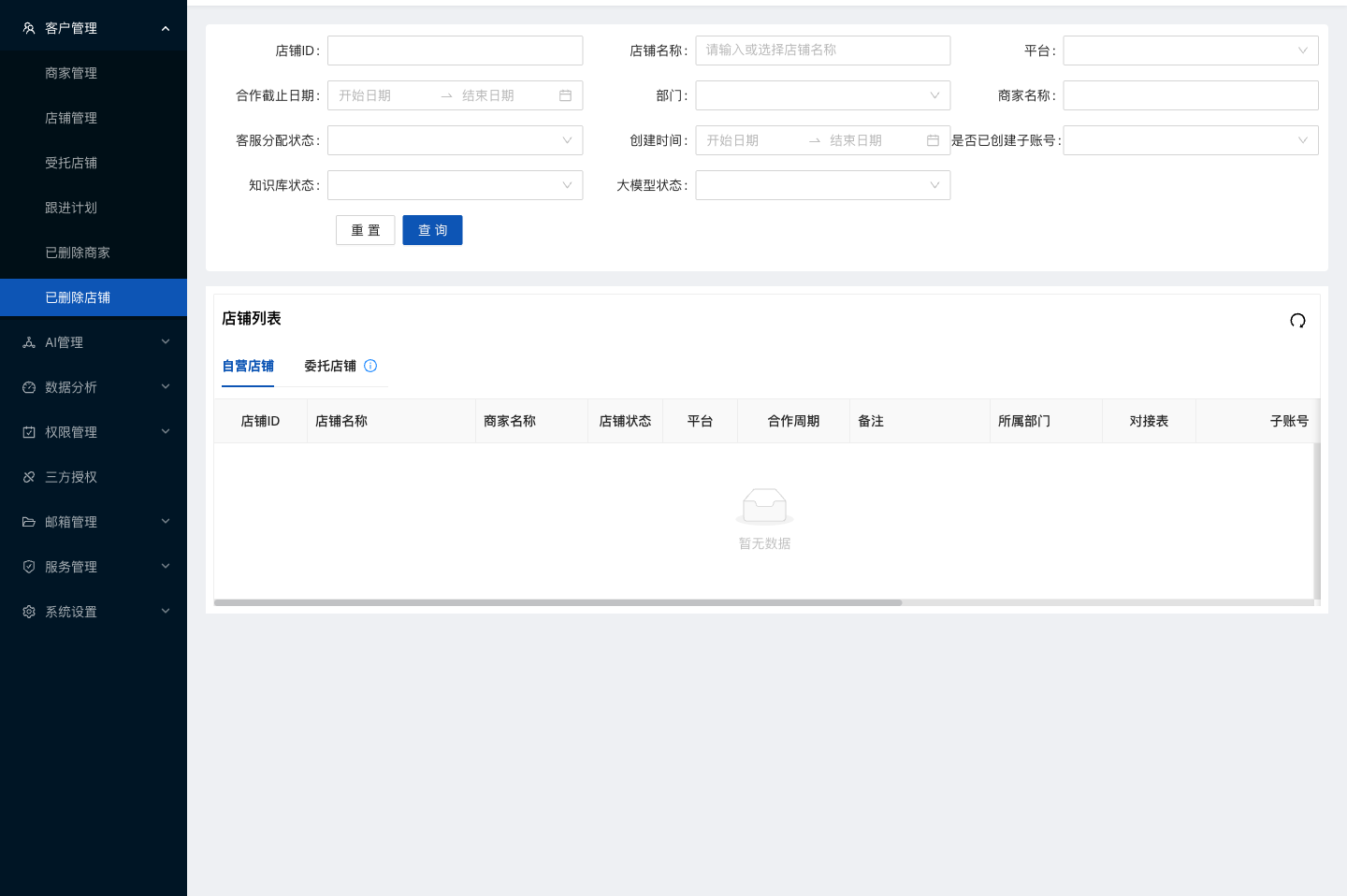Viewport: 1347px width, 896px height.
Task: Open the 大模型状态 dropdown
Action: coord(823,185)
